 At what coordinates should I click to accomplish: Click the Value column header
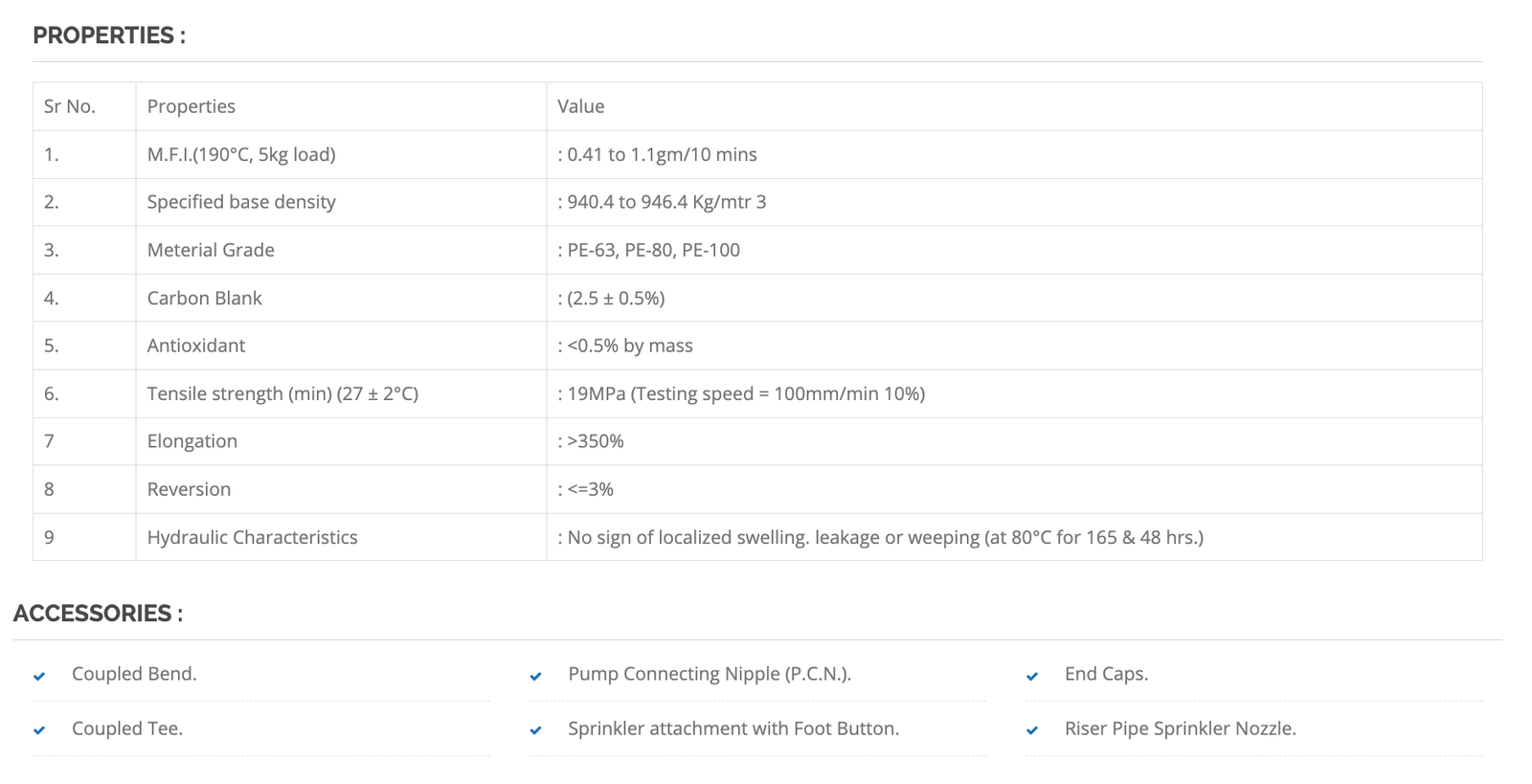point(581,106)
